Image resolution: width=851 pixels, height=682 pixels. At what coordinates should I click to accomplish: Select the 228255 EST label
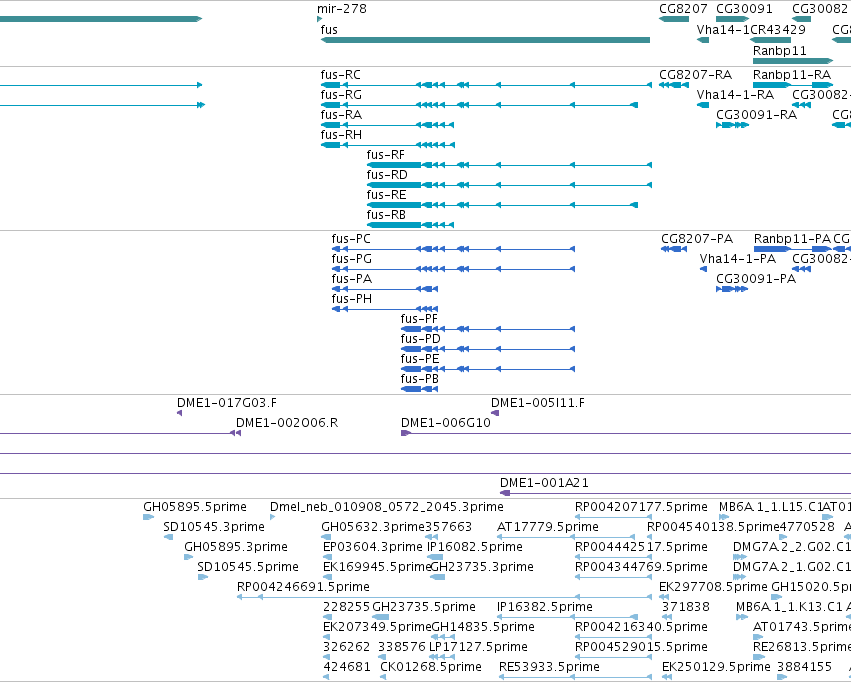point(346,607)
